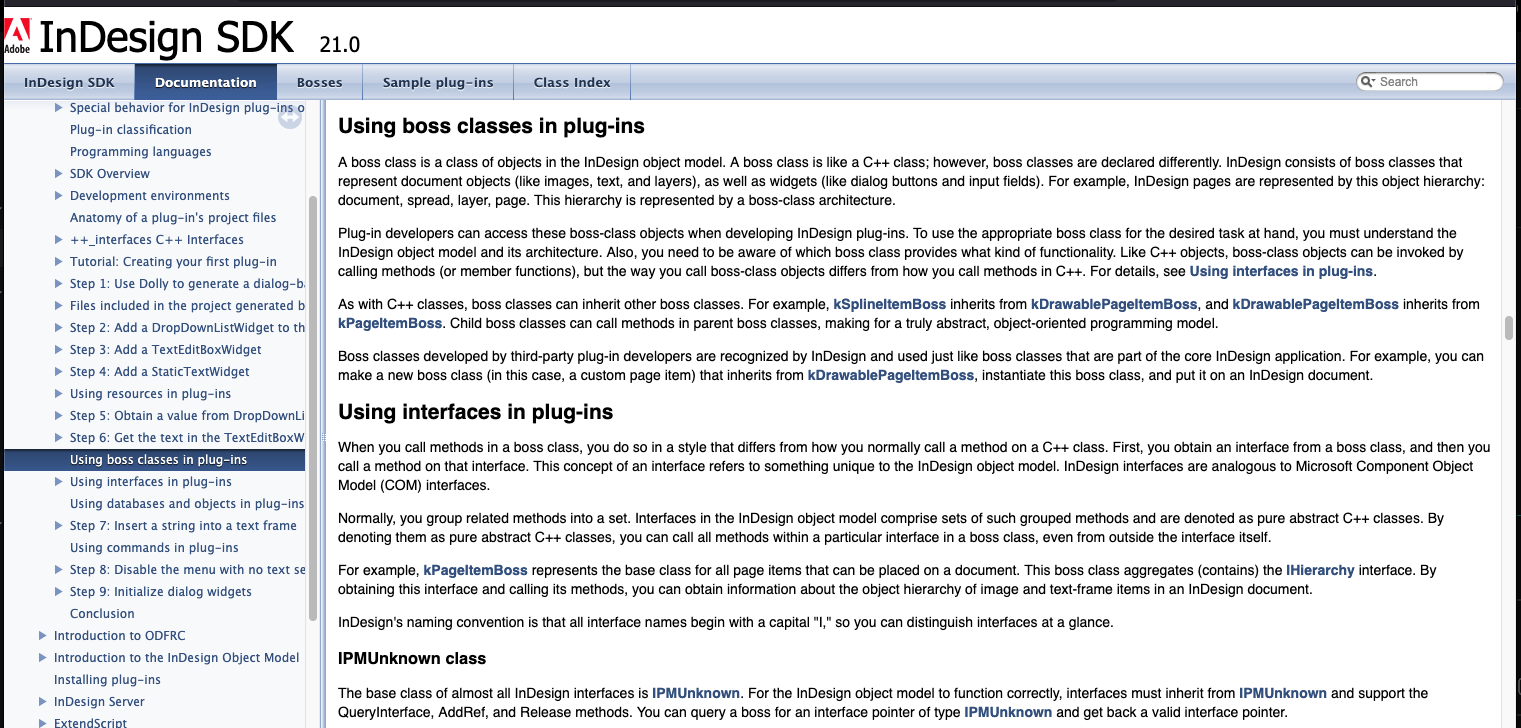The height and width of the screenshot is (728, 1521).
Task: Open Programming languages in the sidebar
Action: pos(140,152)
